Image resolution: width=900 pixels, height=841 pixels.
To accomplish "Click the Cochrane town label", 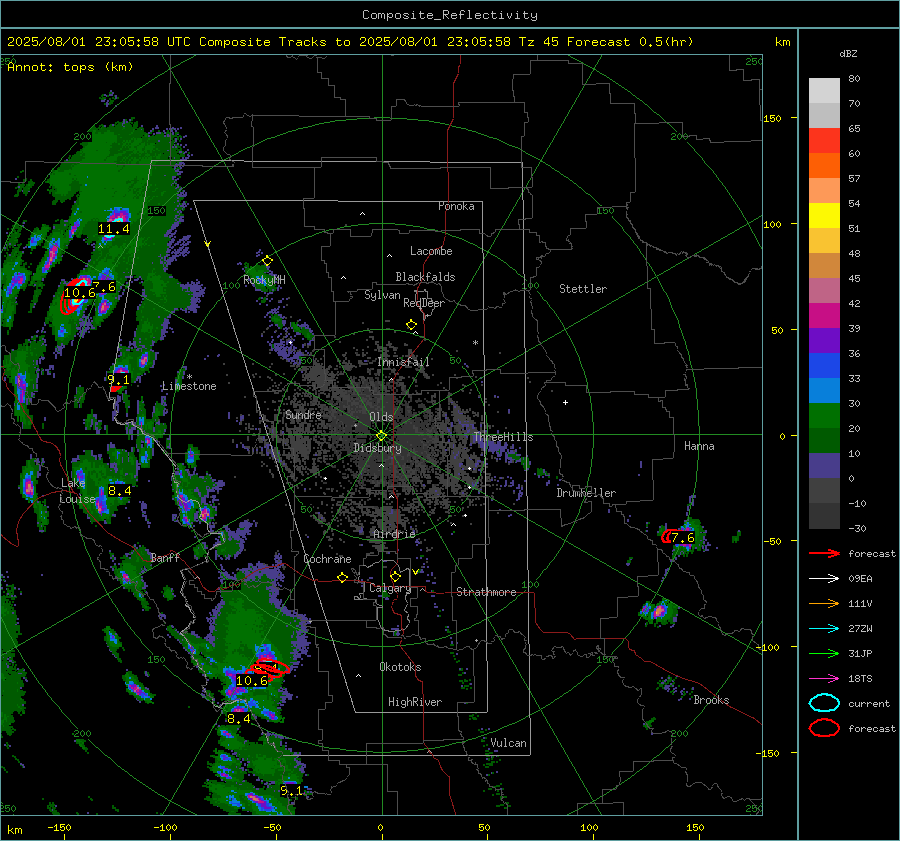I will coord(327,559).
